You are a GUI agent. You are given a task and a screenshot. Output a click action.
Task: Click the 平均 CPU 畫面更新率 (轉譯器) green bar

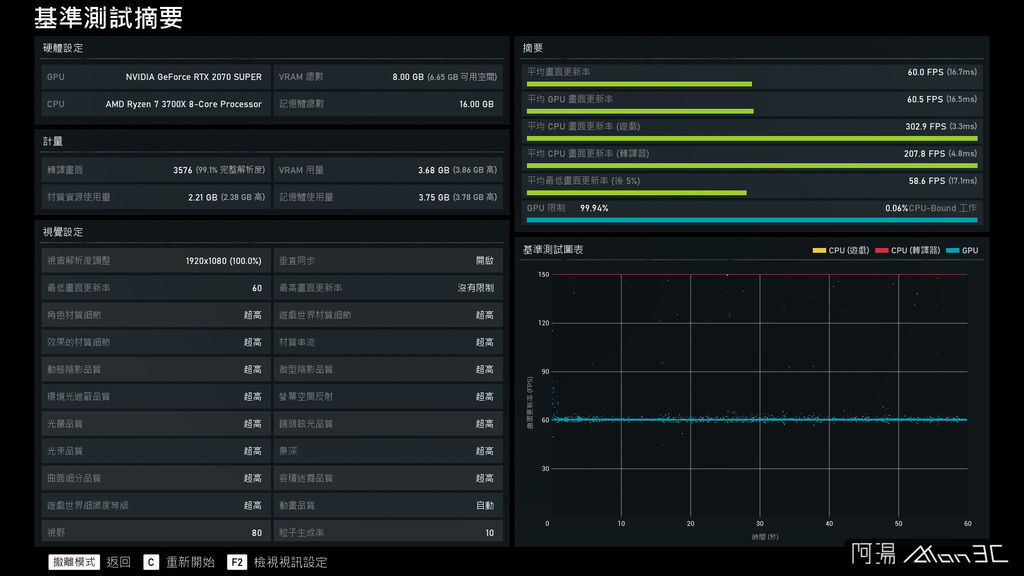(752, 165)
